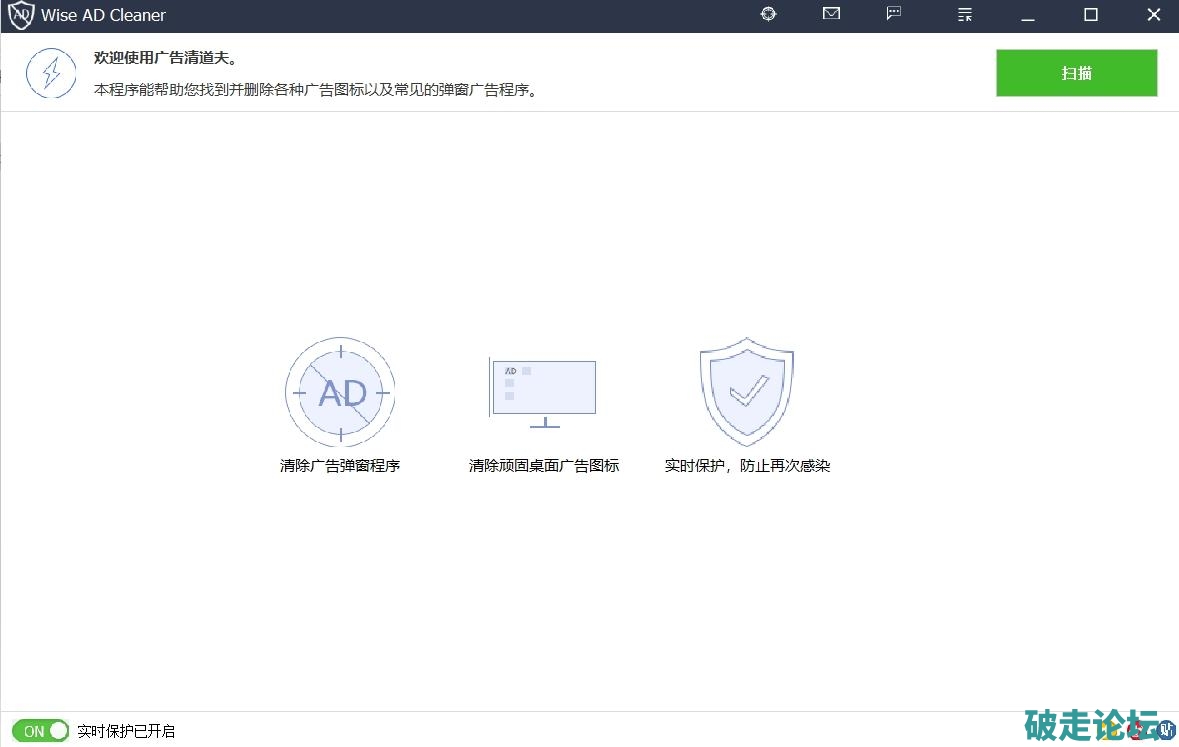1179x747 pixels.
Task: Toggle the real-time protection ON switch
Action: coord(41,731)
